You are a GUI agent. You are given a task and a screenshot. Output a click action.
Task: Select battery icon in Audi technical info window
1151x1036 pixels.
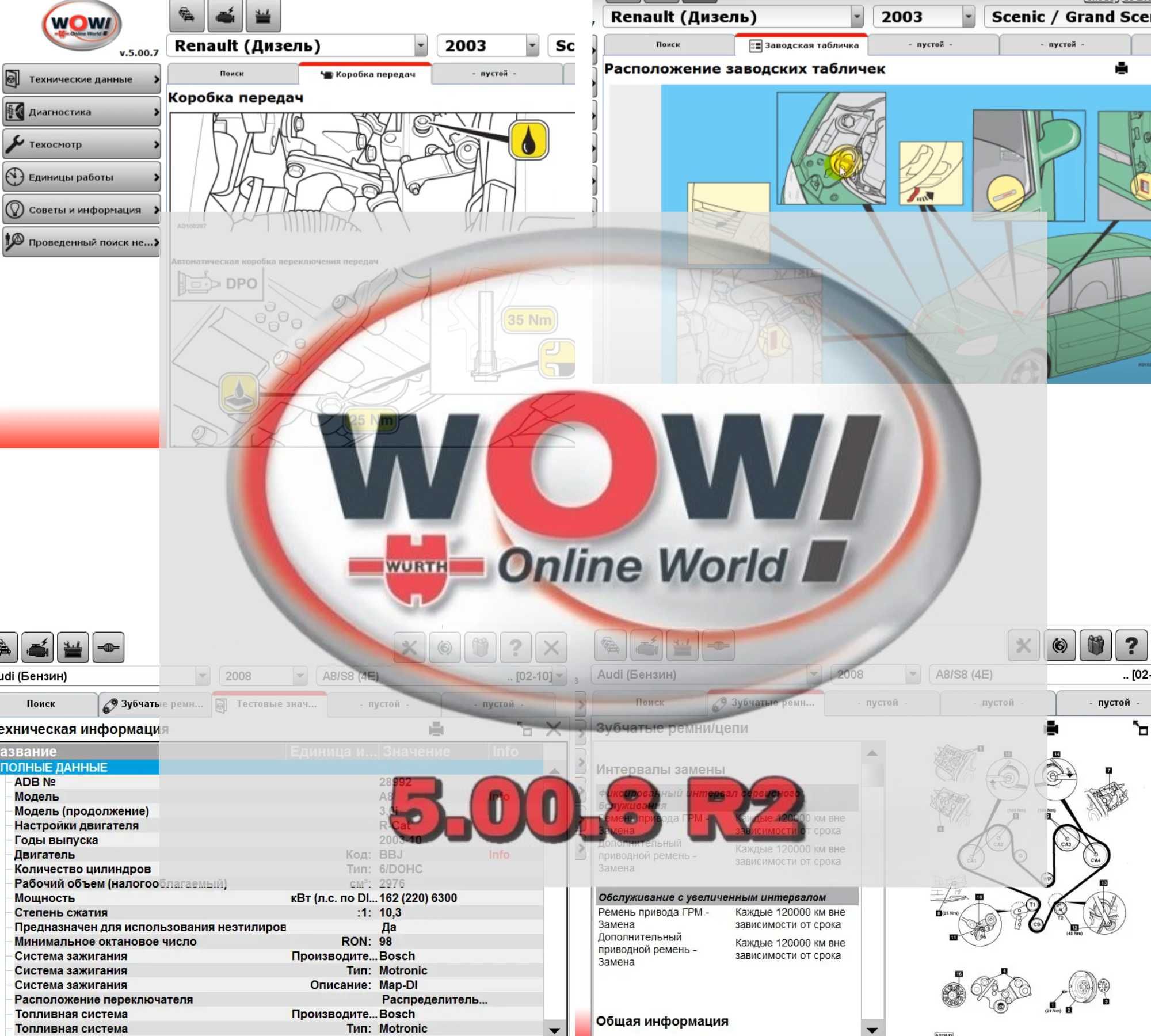pos(73,648)
